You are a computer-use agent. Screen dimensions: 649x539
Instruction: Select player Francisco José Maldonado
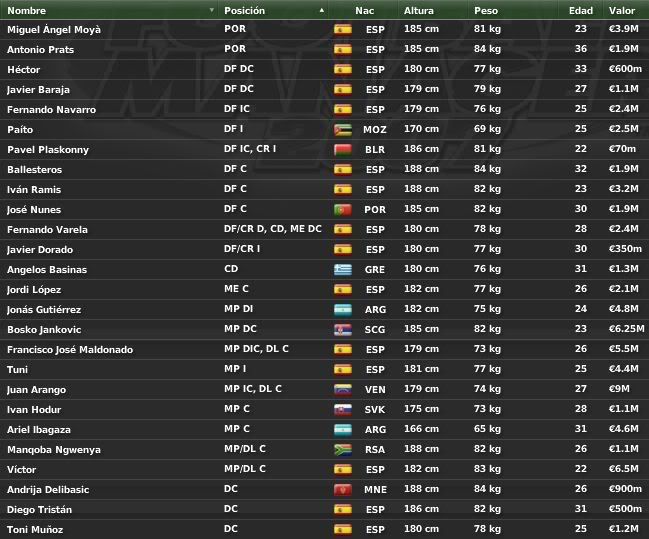[x=70, y=350]
